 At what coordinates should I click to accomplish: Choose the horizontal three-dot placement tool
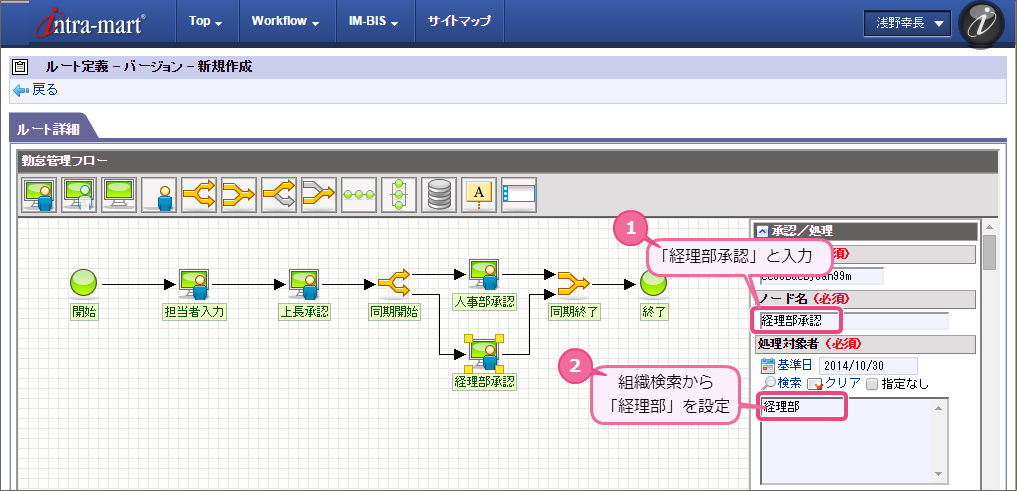(x=359, y=195)
